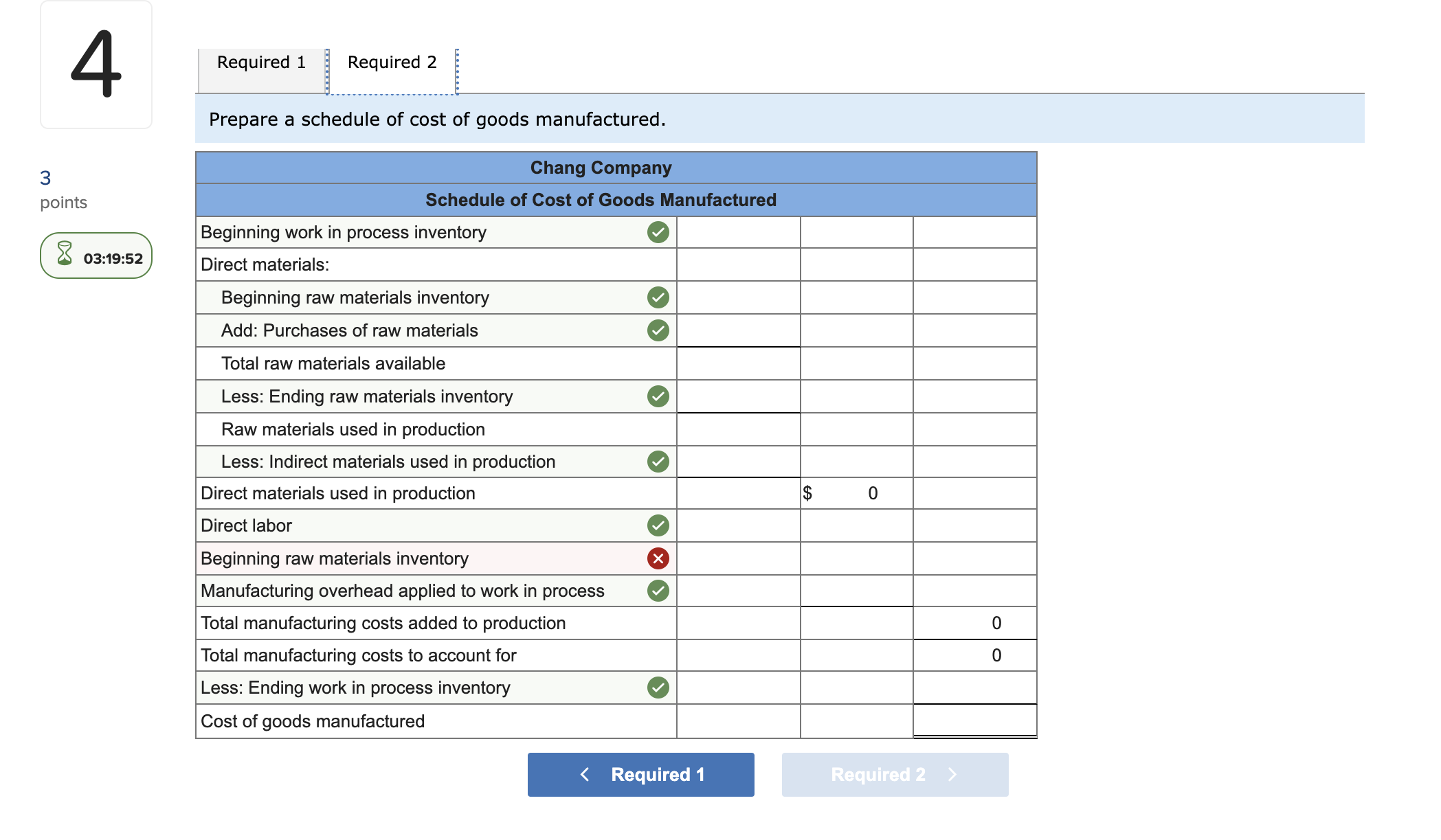Image resolution: width=1441 pixels, height=840 pixels.
Task: Click last-column amount cell for Cost of goods manufactured
Action: point(974,720)
